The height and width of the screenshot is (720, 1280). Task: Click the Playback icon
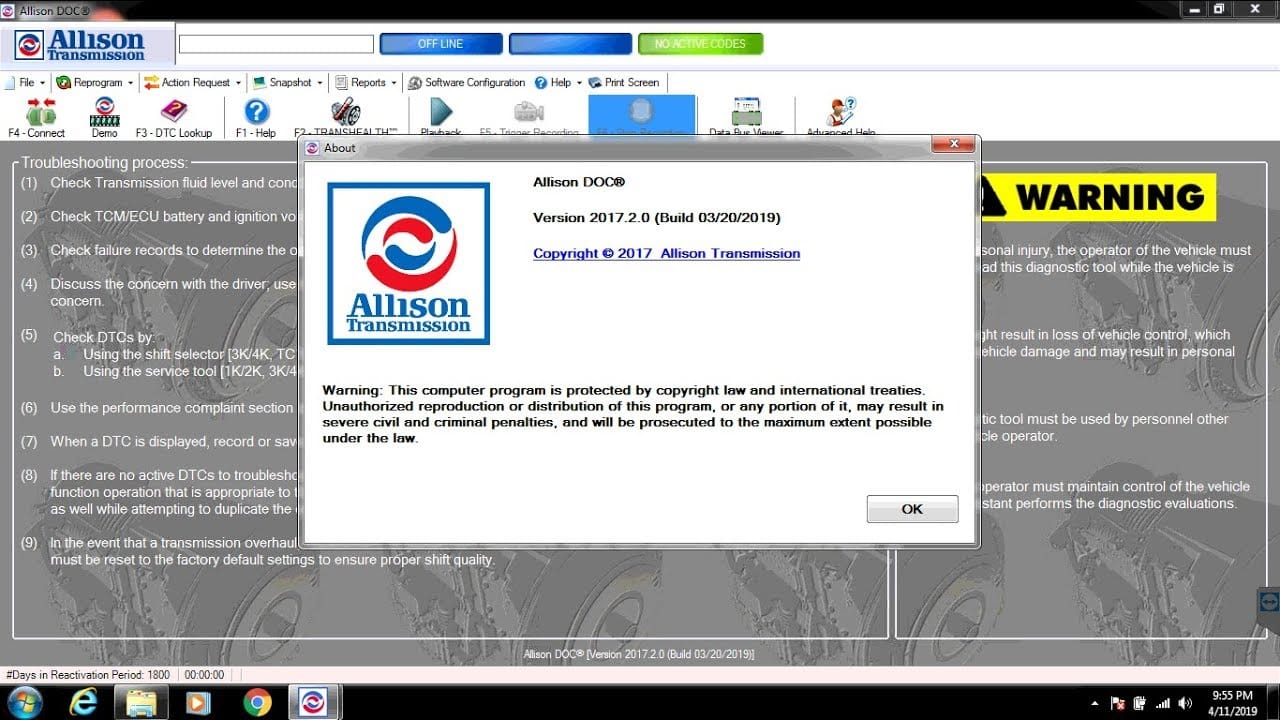[440, 113]
